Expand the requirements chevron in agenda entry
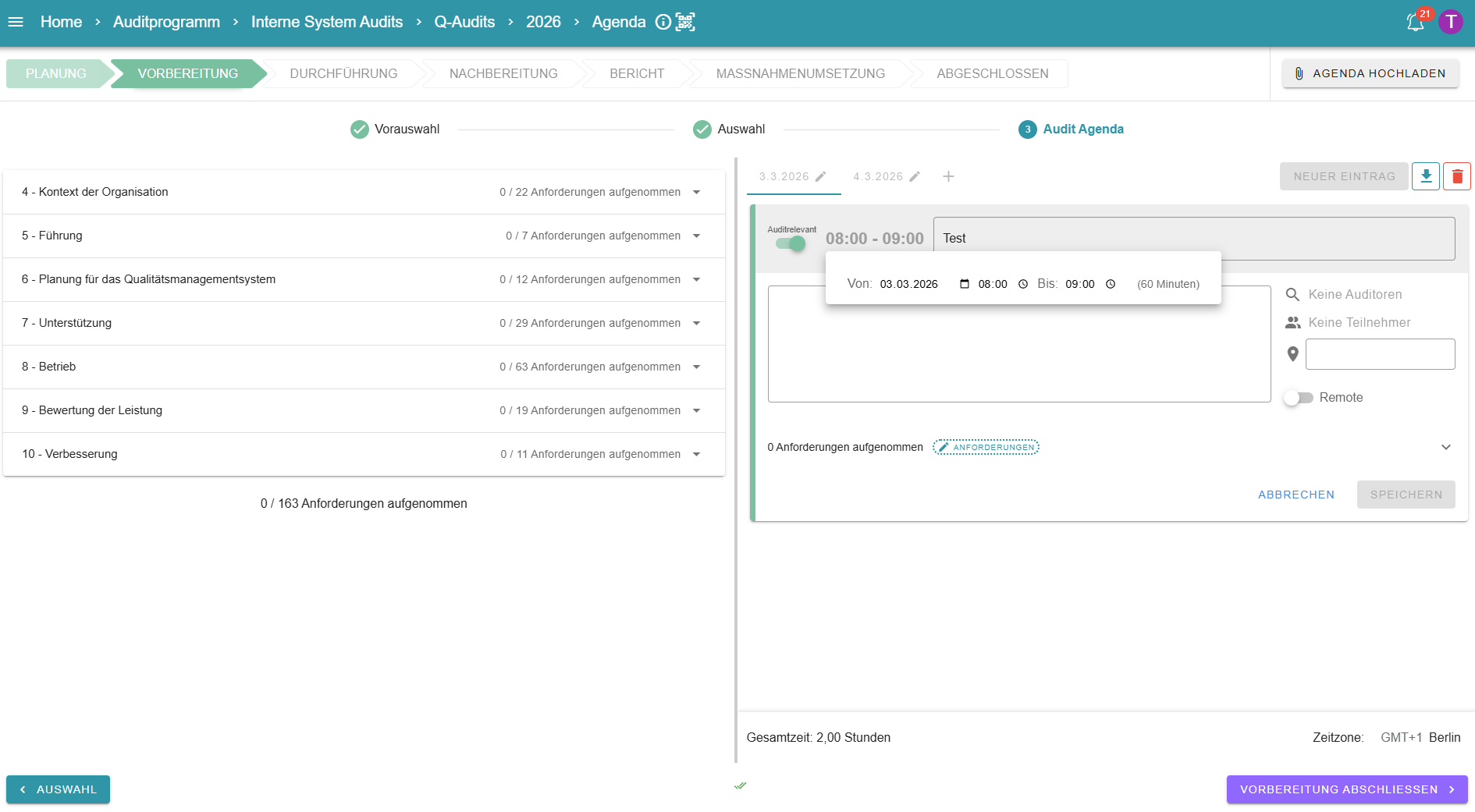This screenshot has height=812, width=1475. tap(1445, 447)
